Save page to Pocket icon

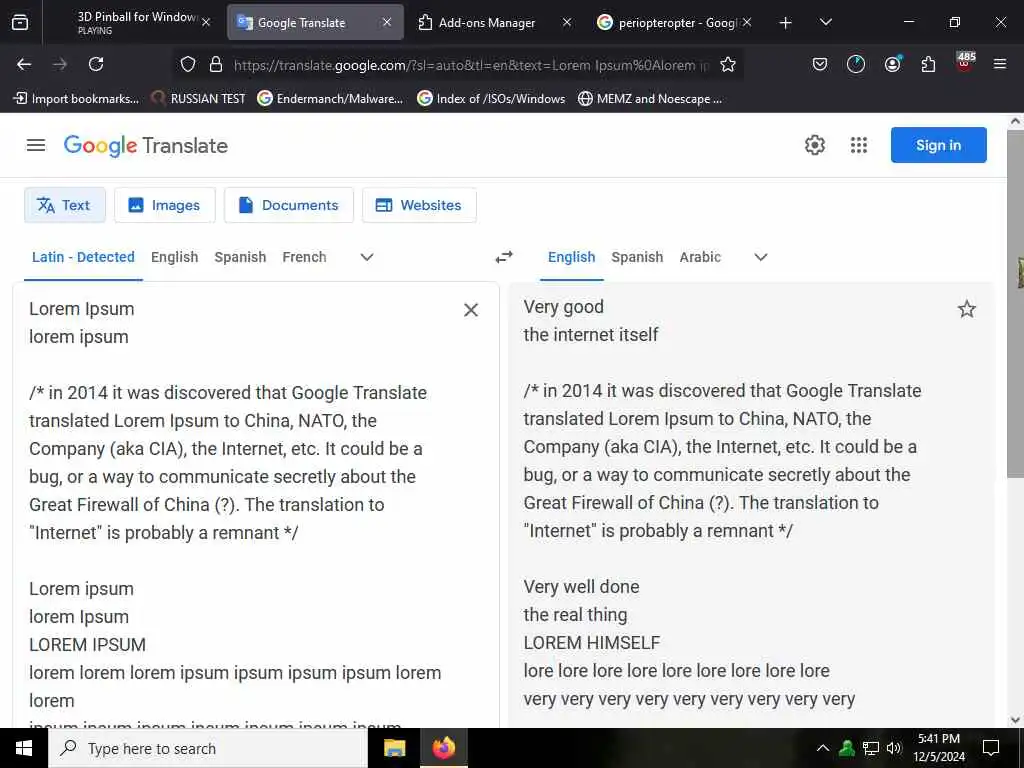click(x=820, y=64)
